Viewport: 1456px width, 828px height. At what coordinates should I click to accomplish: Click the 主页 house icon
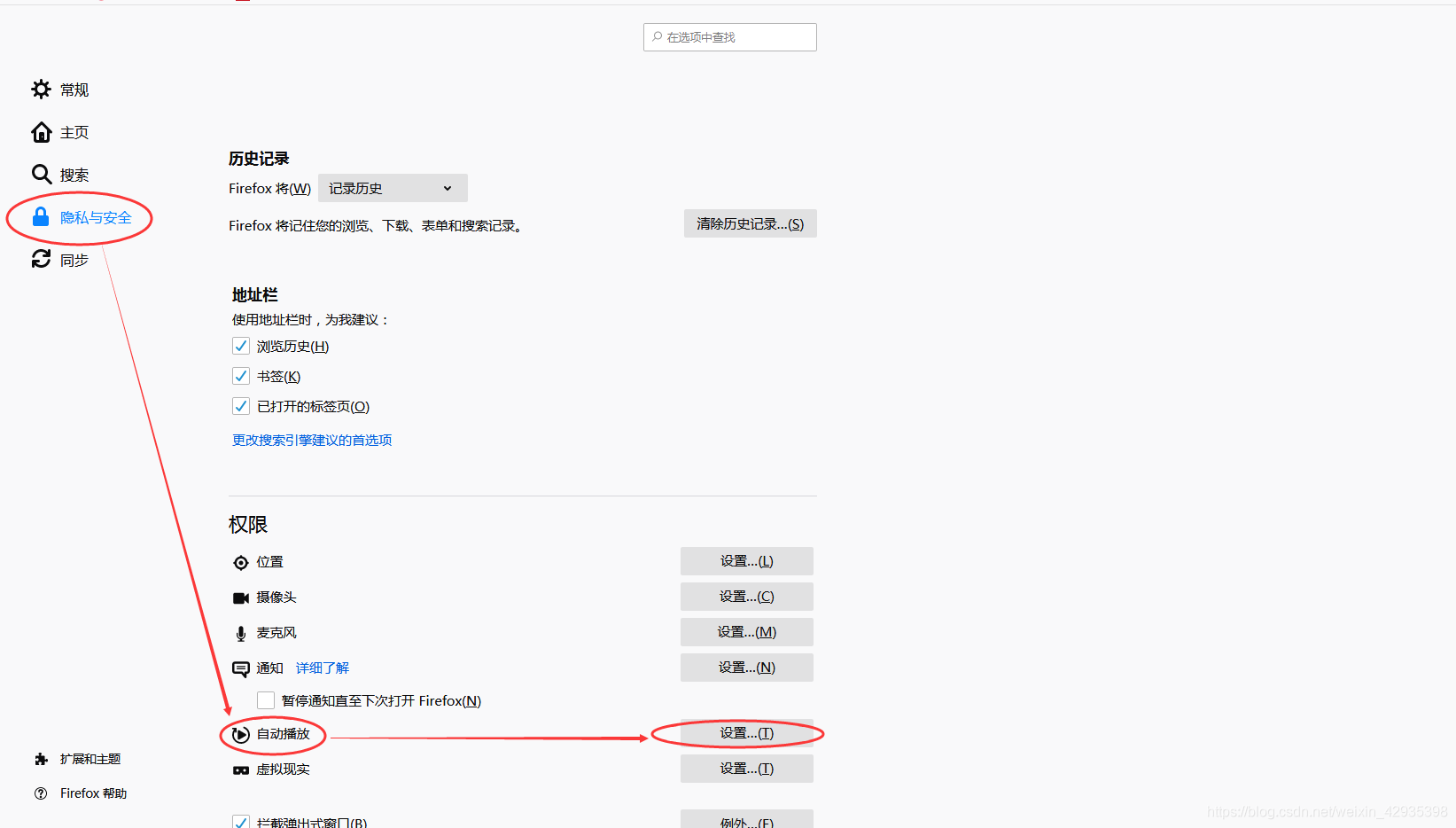click(41, 132)
